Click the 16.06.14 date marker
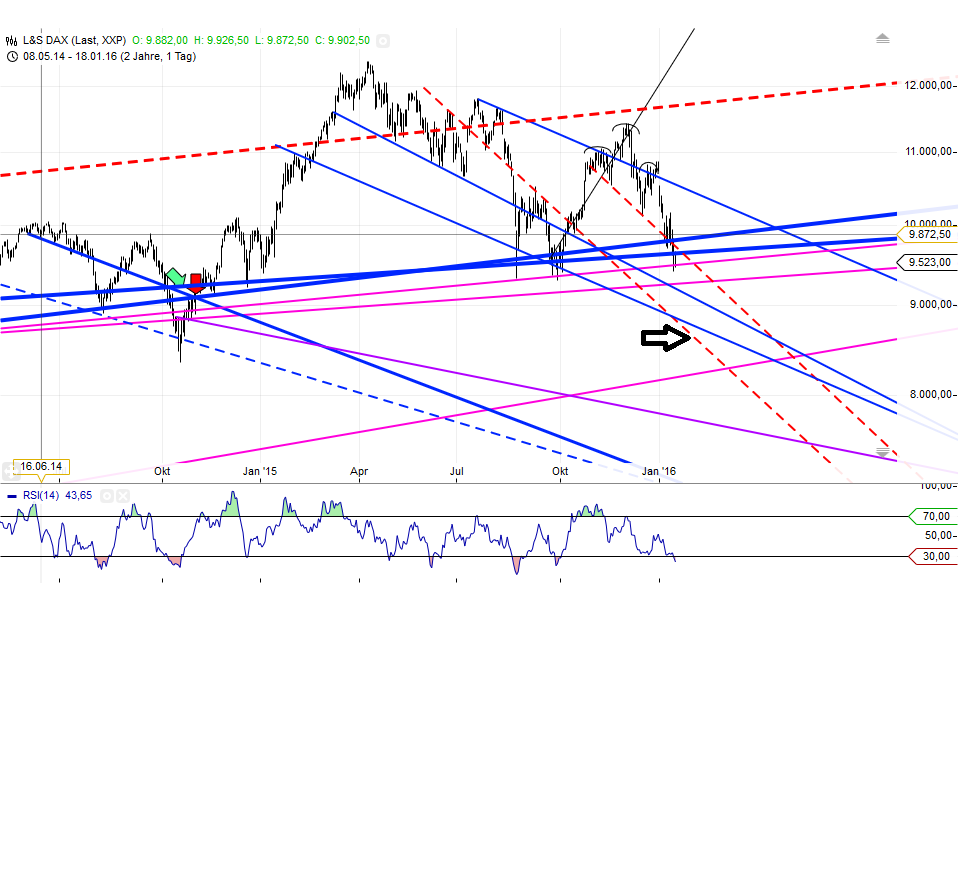 pos(41,467)
